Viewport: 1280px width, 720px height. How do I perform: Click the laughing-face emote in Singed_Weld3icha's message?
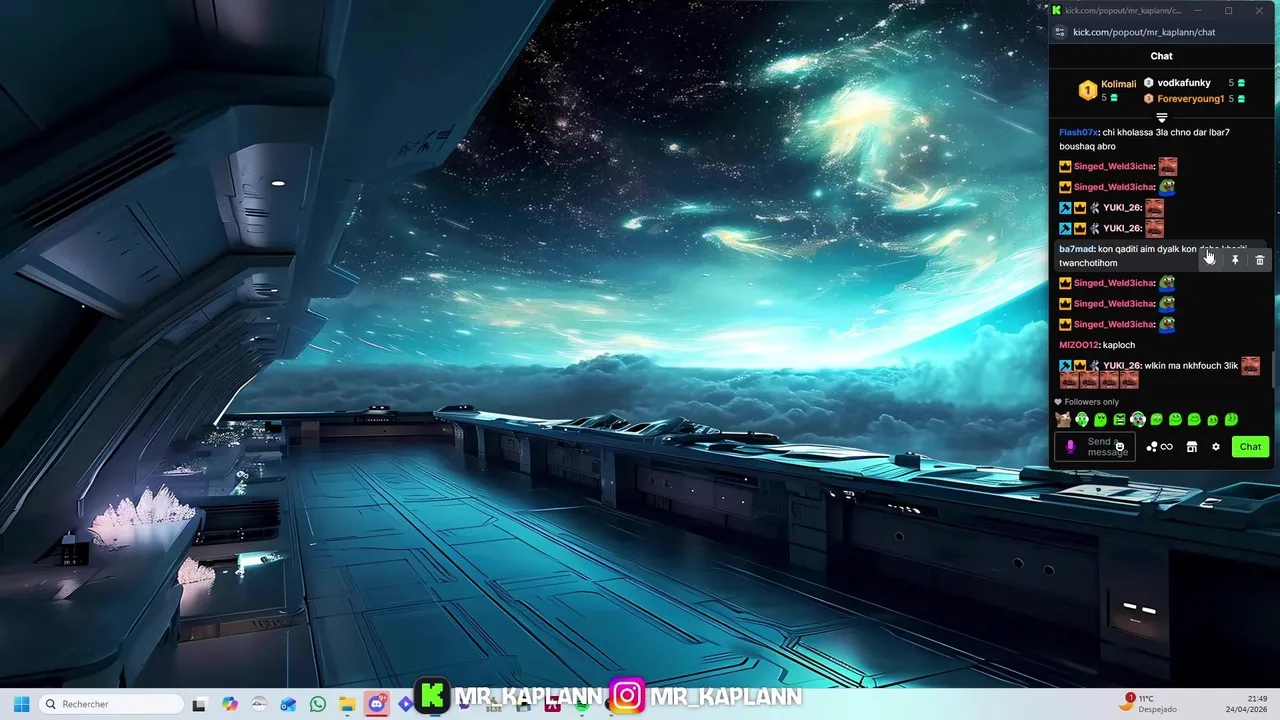pyautogui.click(x=1167, y=166)
